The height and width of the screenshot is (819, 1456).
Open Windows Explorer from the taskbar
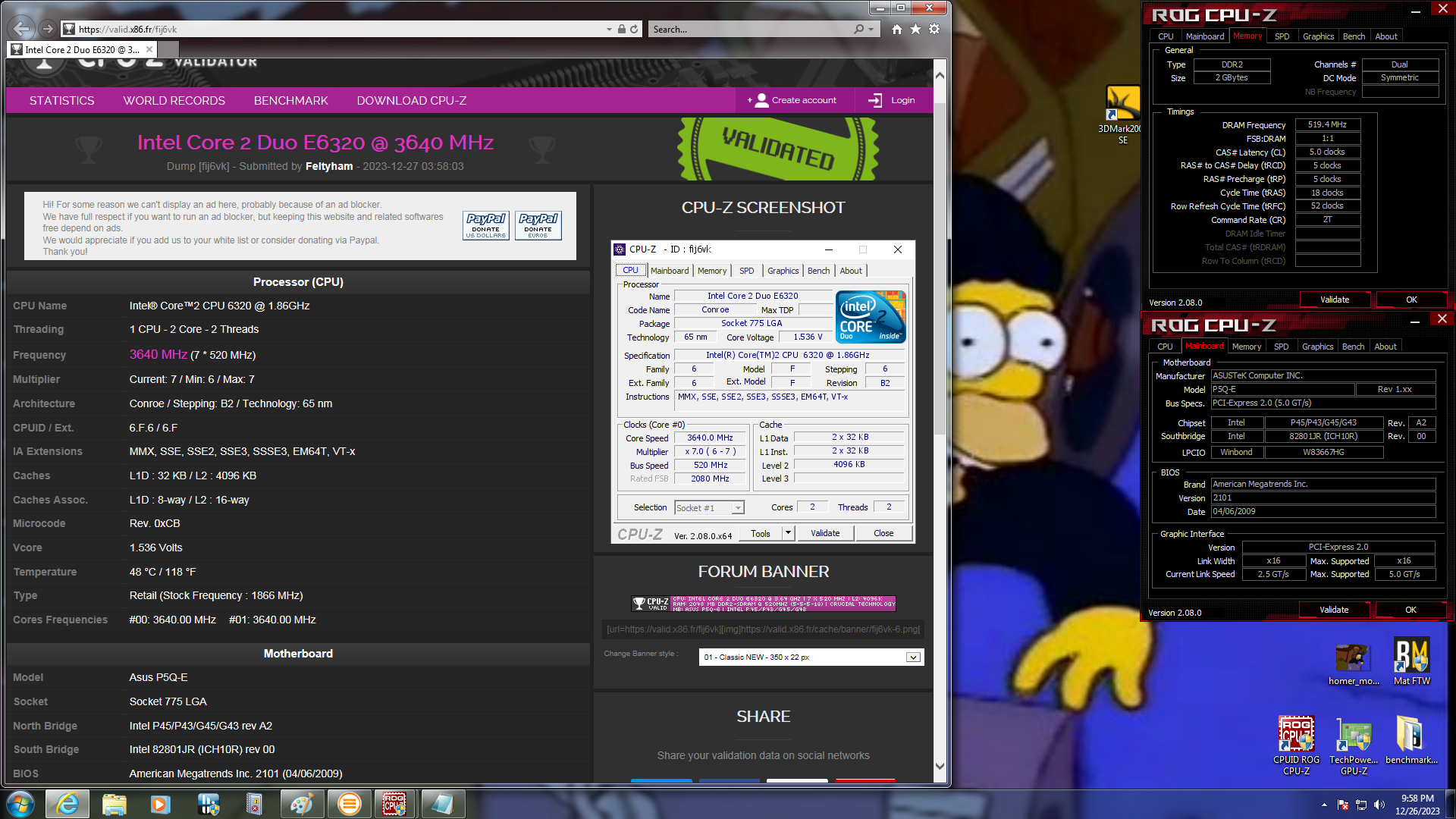114,804
